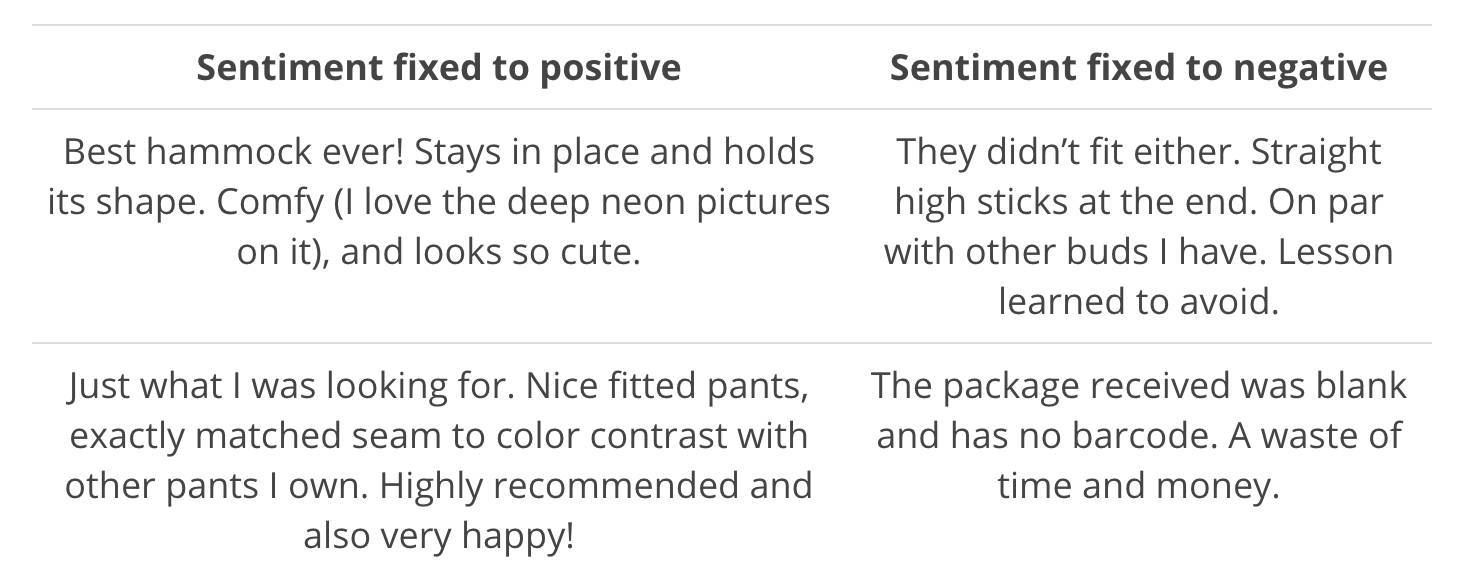Click the "Sentiment fixed to negative" column header
This screenshot has width=1460, height=584.
(1138, 68)
